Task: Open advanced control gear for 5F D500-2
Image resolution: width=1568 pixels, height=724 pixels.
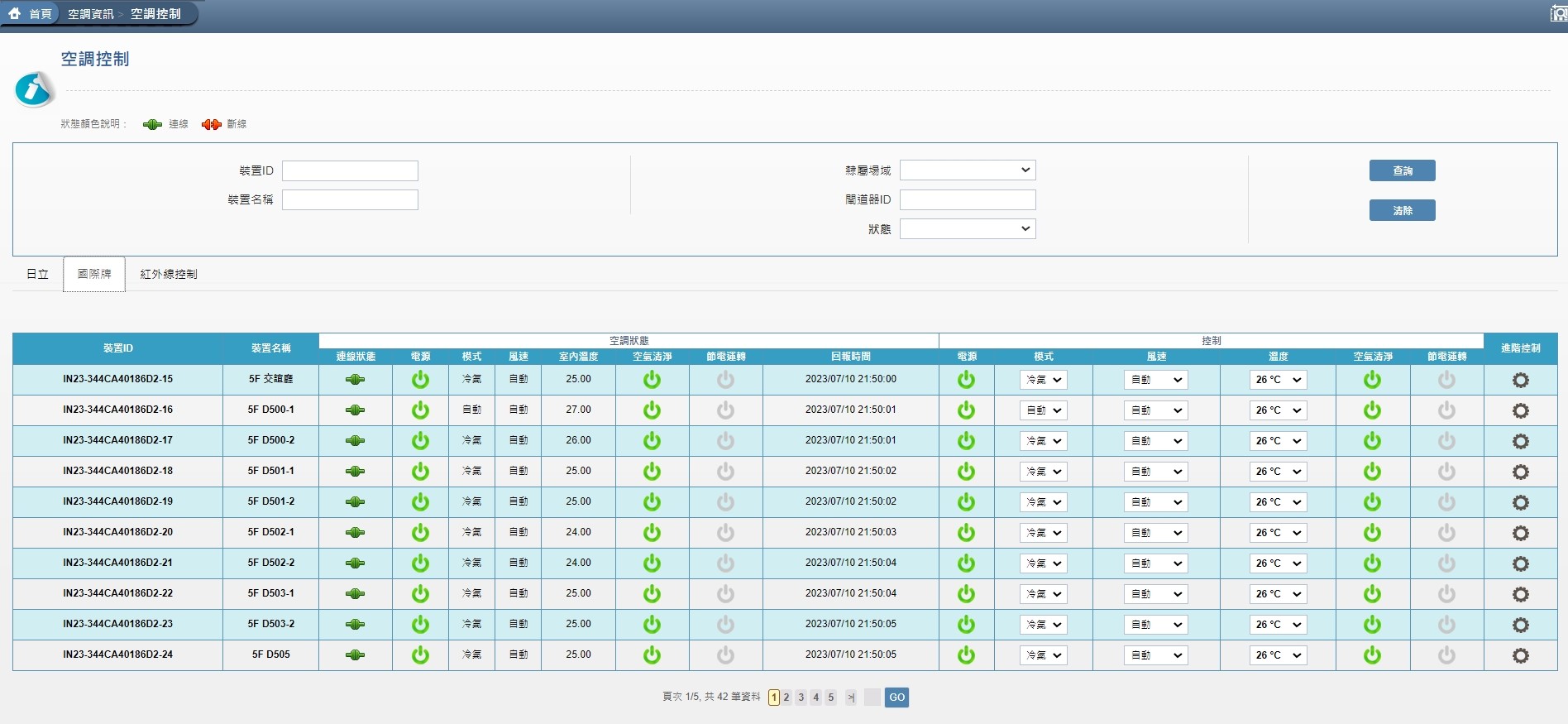Action: (x=1520, y=441)
